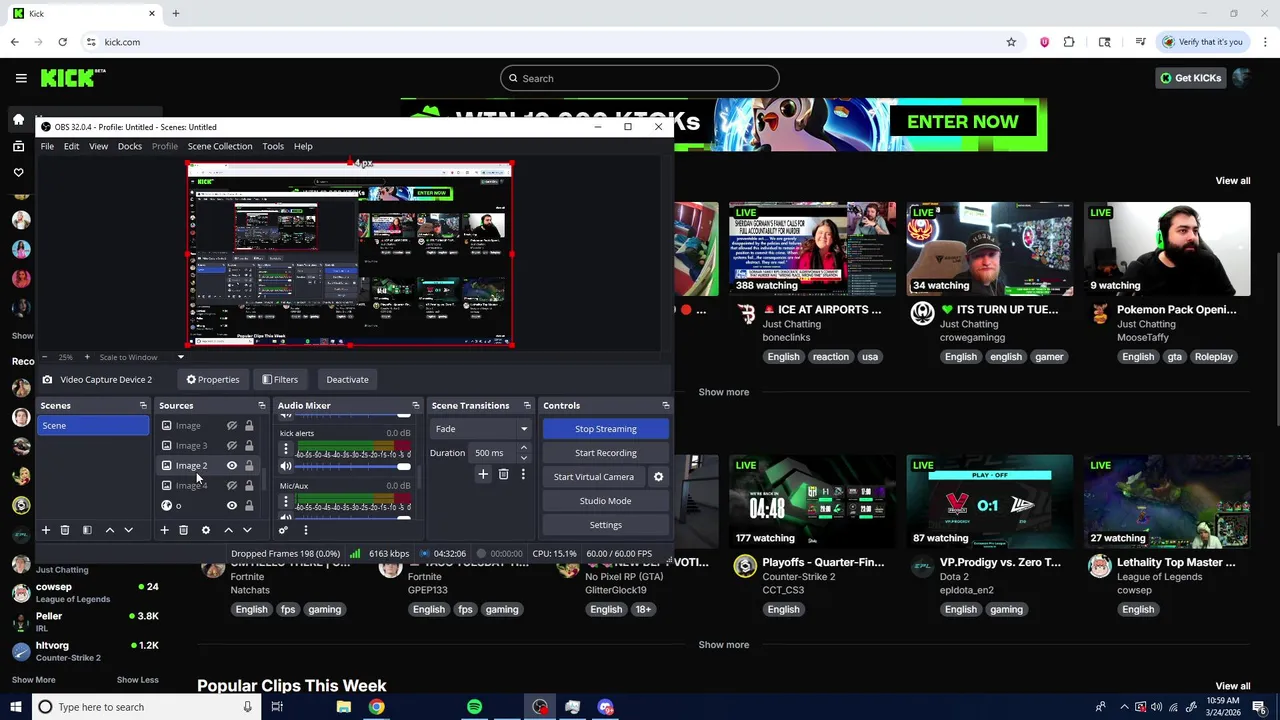This screenshot has width=1280, height=720.
Task: Increase transition duration with up arrow
Action: 523,448
